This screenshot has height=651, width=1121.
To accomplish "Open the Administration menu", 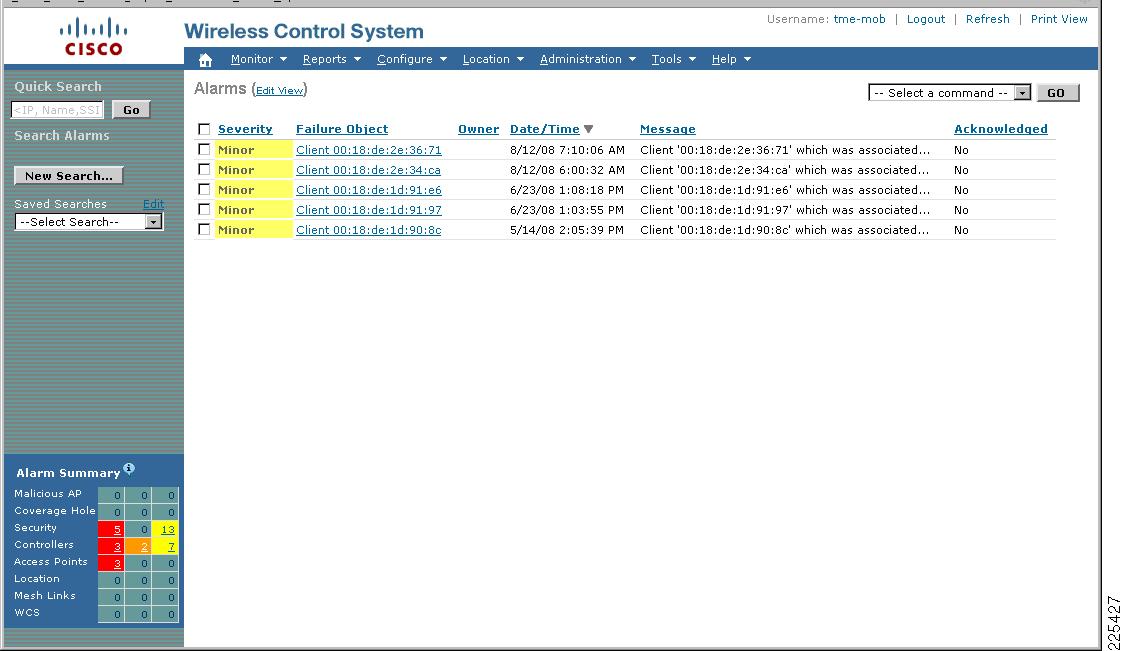I will 588,59.
